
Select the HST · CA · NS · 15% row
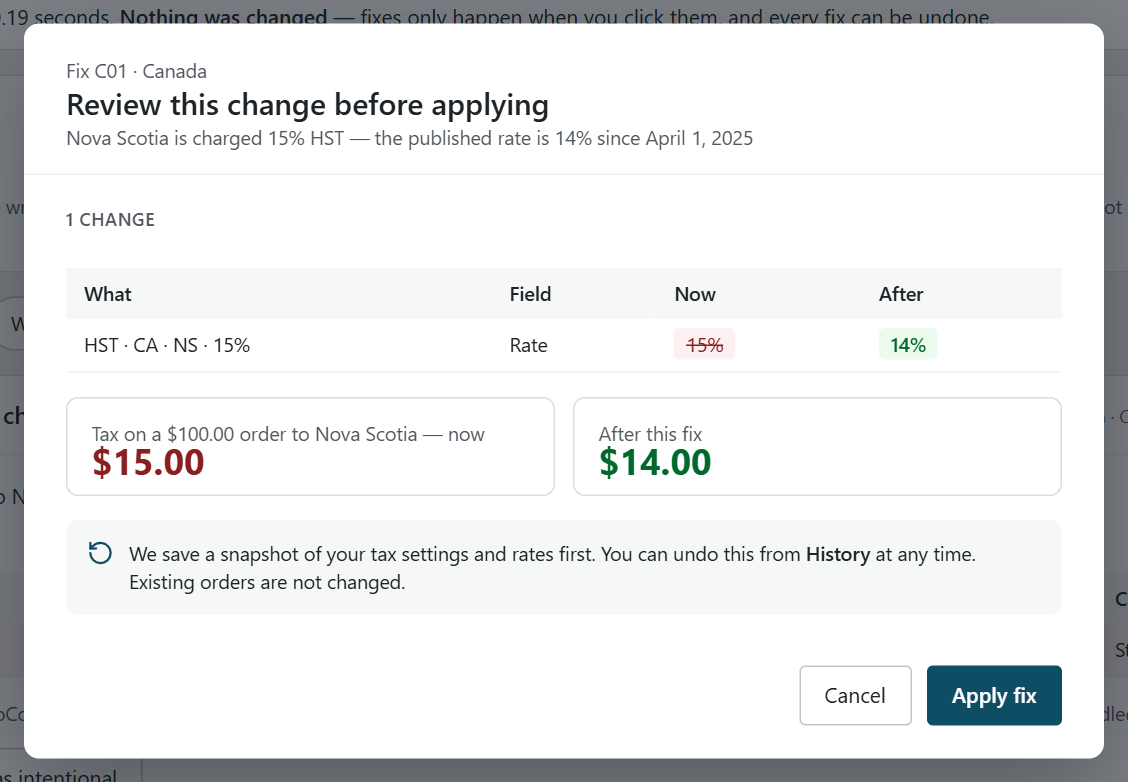click(x=563, y=345)
